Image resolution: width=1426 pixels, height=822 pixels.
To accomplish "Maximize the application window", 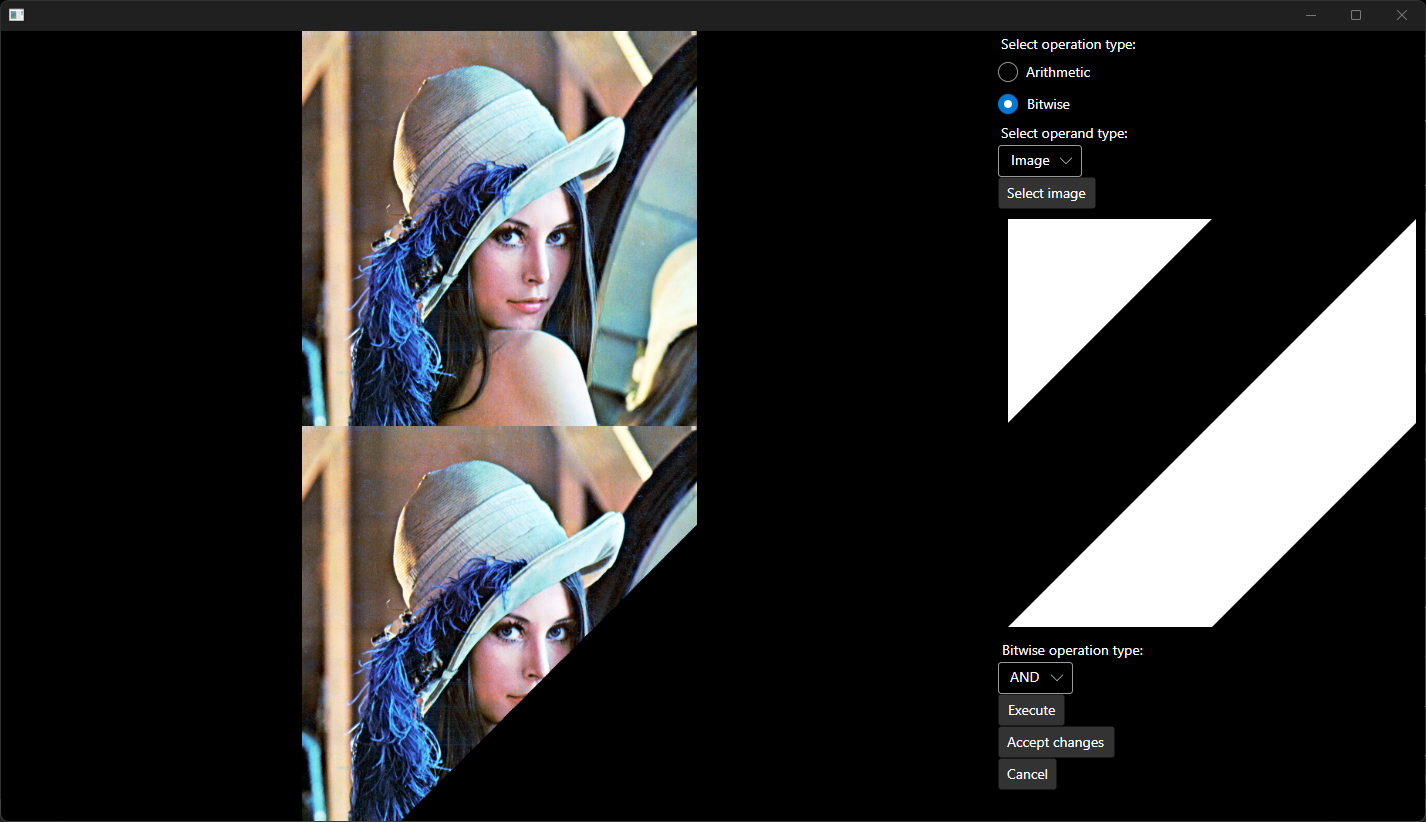I will tap(1356, 15).
